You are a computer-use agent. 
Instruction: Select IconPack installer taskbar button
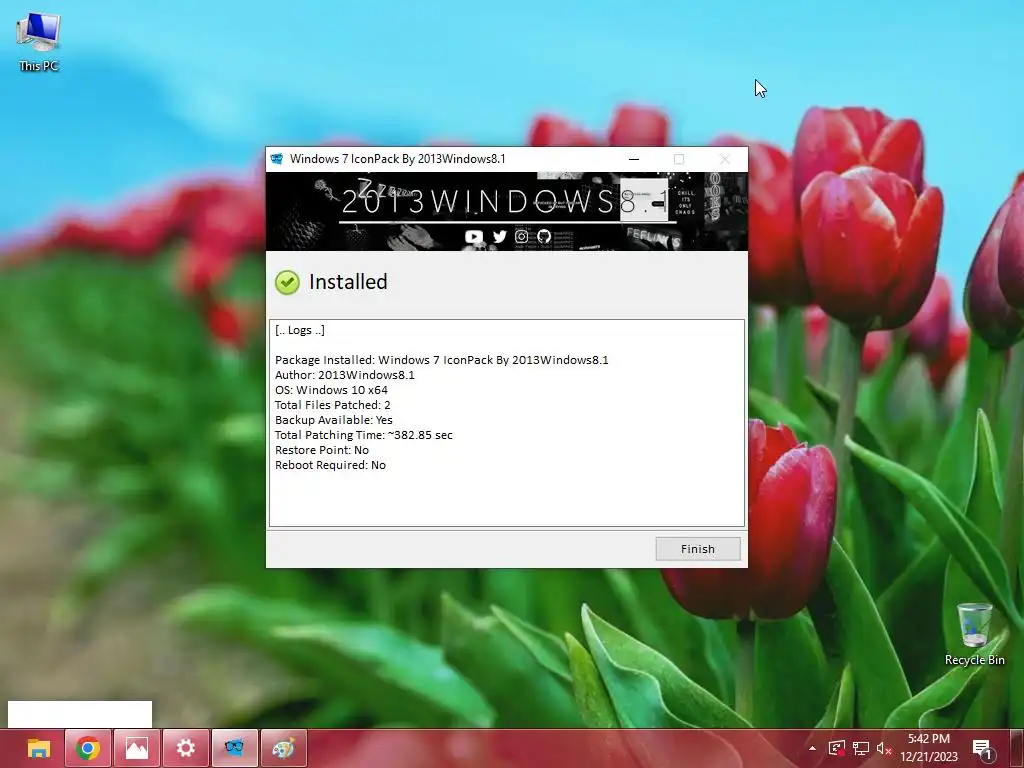234,748
